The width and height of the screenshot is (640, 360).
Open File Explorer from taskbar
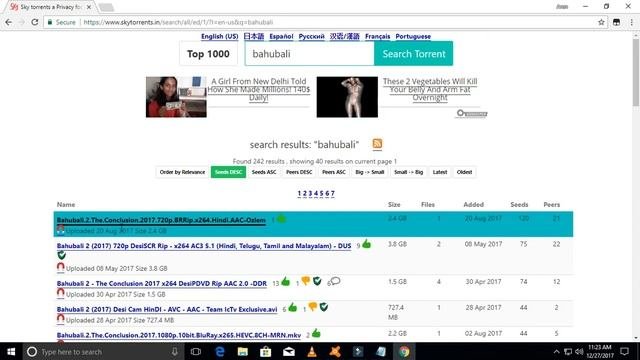pos(242,351)
